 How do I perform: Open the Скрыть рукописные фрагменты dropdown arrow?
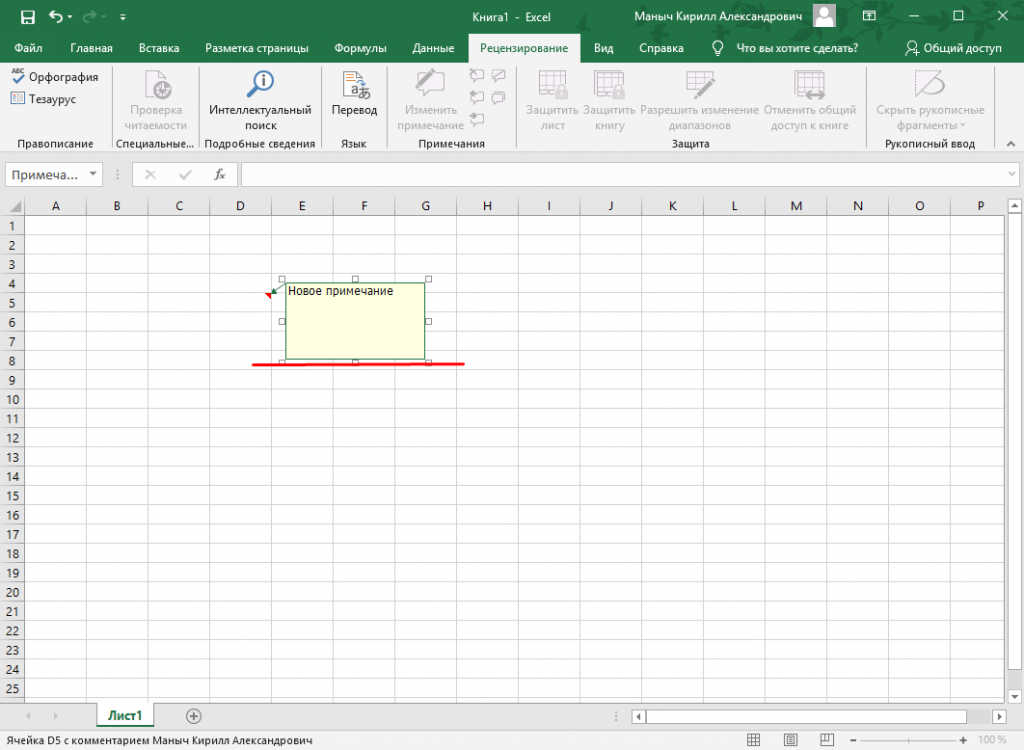(963, 125)
